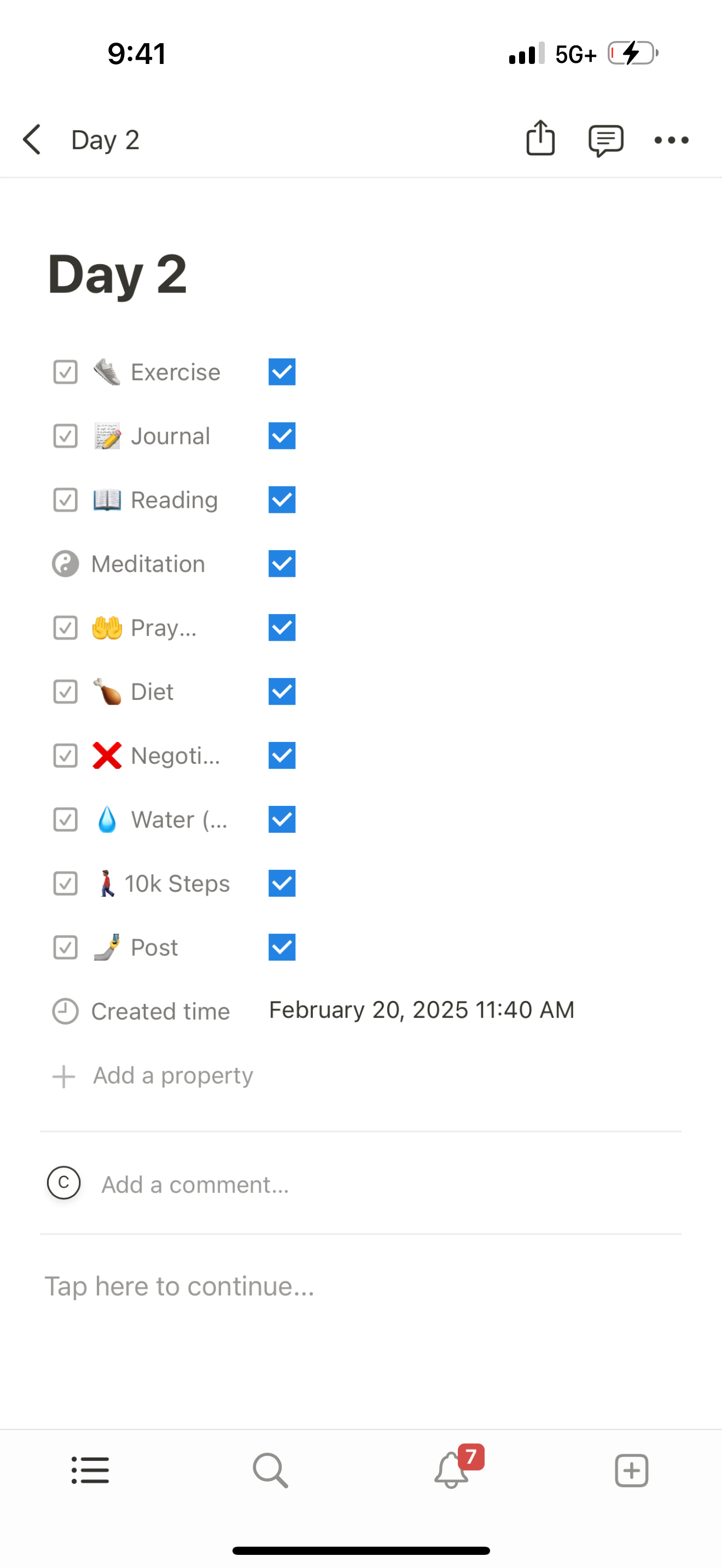The image size is (722, 1568).
Task: Tap the Add a comment field
Action: point(195,1185)
